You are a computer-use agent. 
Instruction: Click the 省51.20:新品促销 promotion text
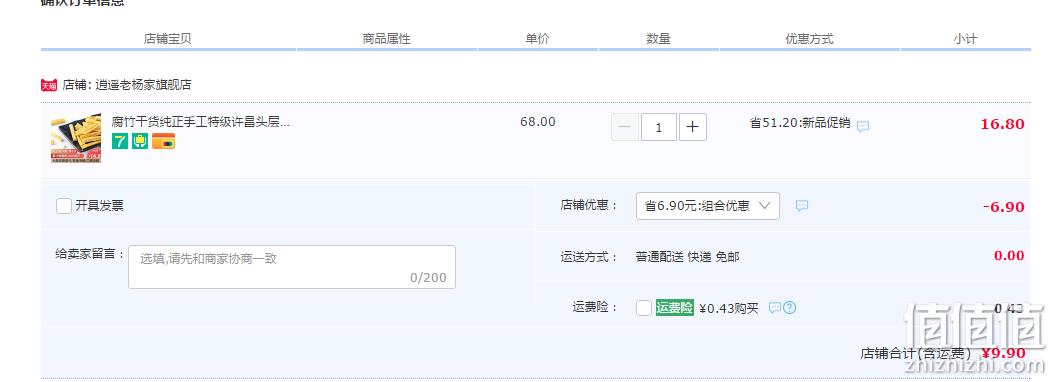(800, 123)
